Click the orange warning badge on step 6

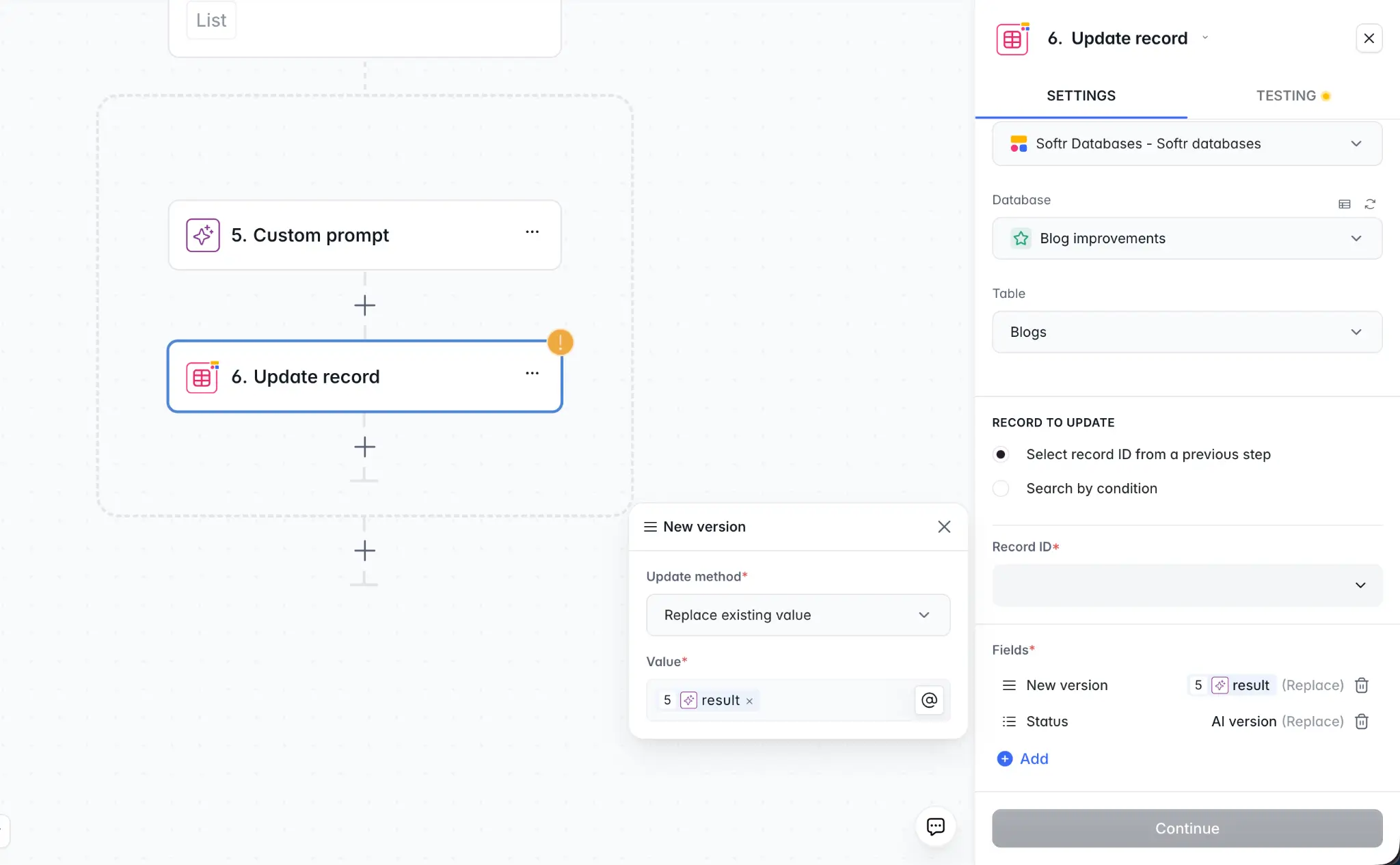pyautogui.click(x=560, y=342)
